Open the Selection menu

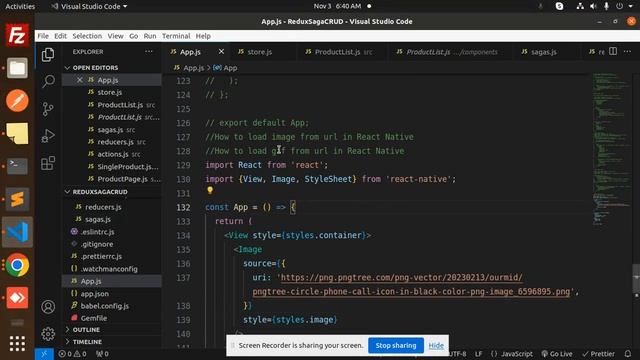[x=87, y=36]
